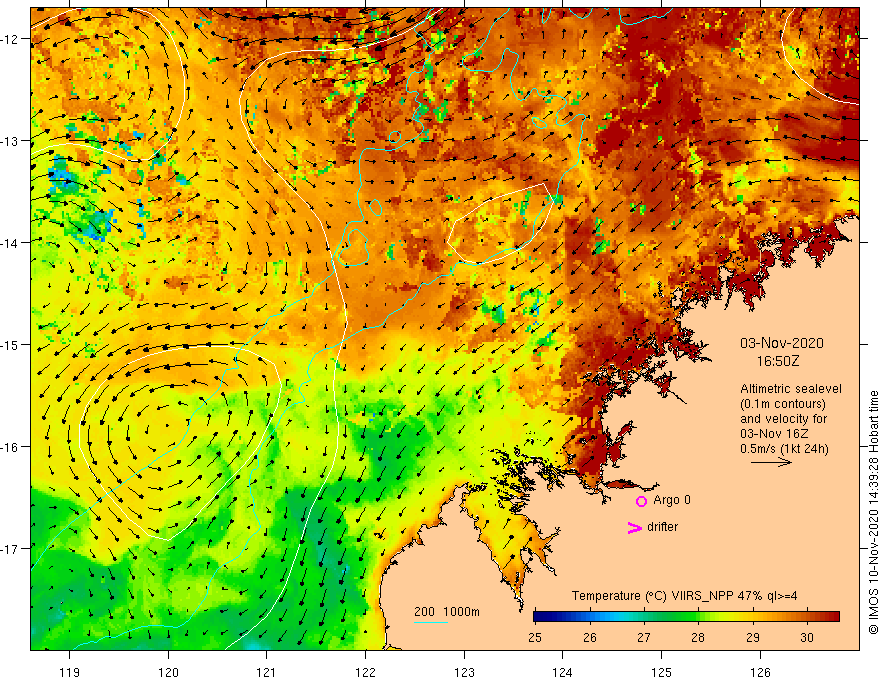The image size is (880, 680).
Task: Click the magenta Argo circle marker in legend
Action: (641, 501)
